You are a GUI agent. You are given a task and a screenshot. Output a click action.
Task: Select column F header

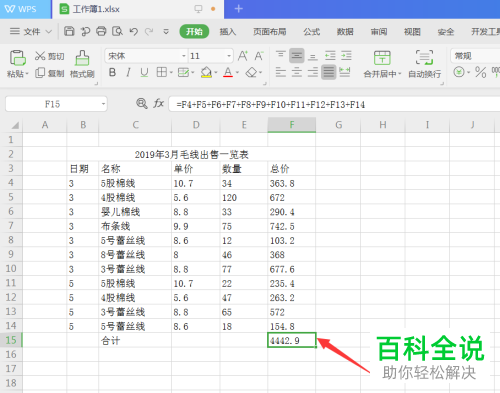click(292, 125)
